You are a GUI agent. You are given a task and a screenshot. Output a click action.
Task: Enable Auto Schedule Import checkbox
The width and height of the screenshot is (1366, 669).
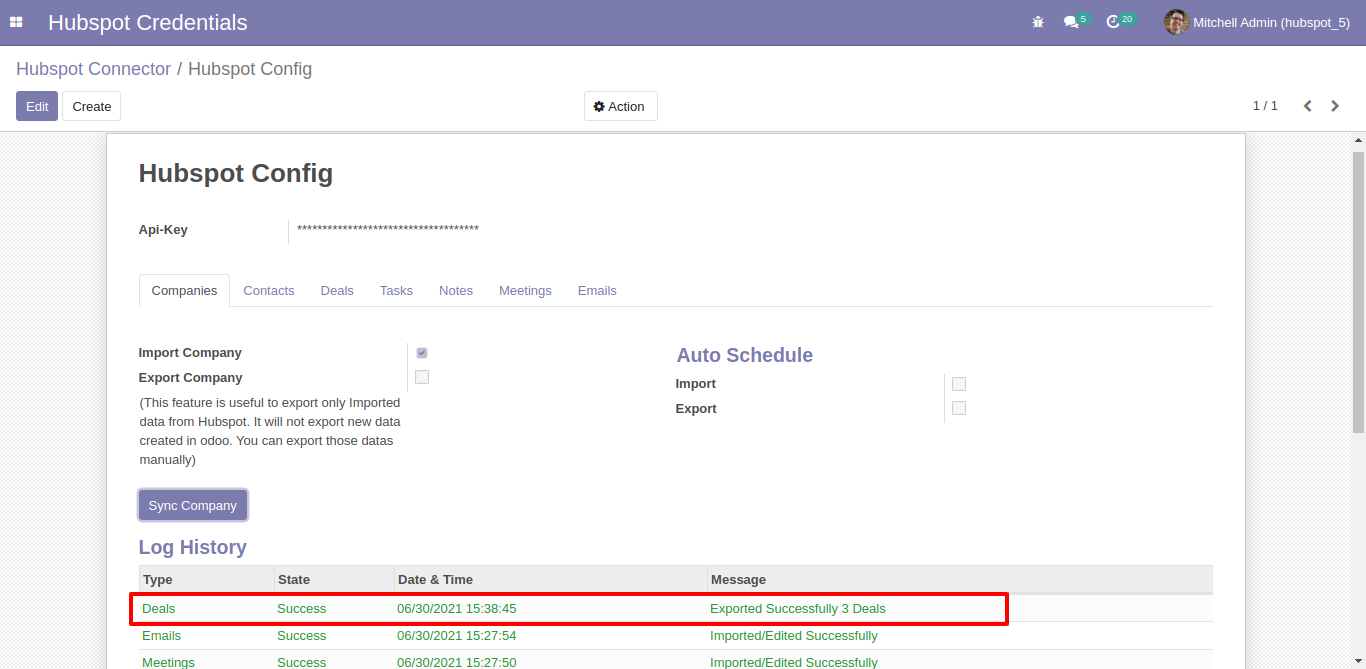click(x=959, y=384)
